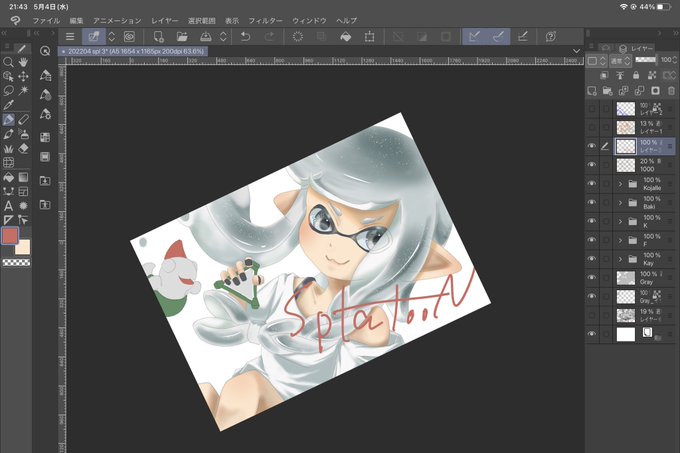Open the フィルター menu
680x453 pixels.
point(265,20)
